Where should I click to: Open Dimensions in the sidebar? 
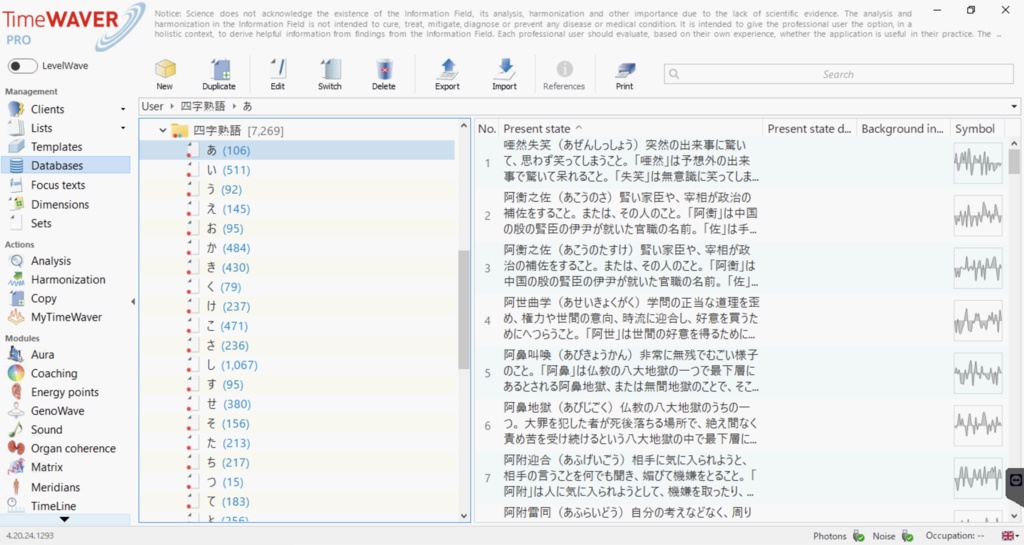60,204
